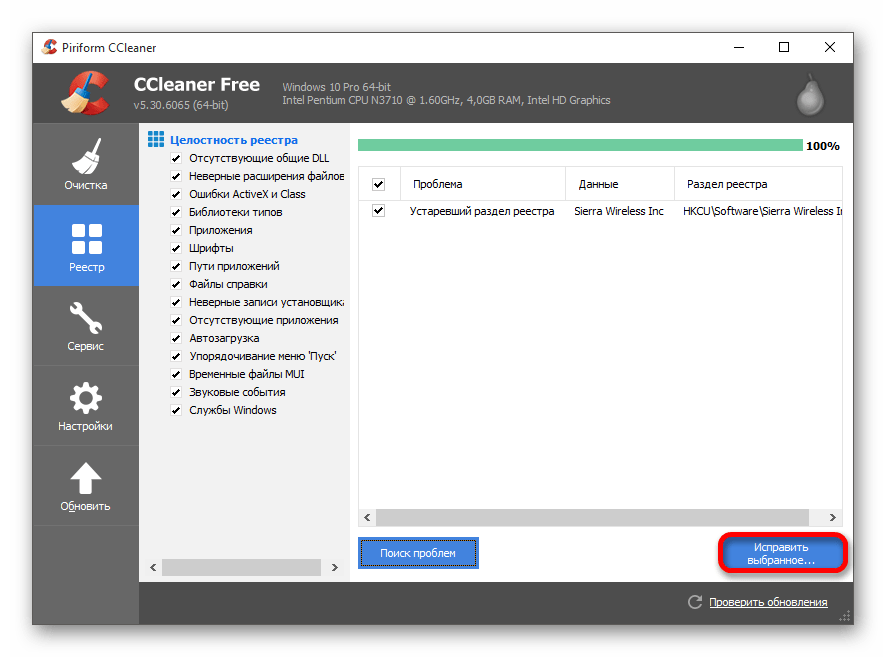Select the Реестр grid icon in sidebar
Image resolution: width=886 pixels, height=657 pixels.
[86, 246]
